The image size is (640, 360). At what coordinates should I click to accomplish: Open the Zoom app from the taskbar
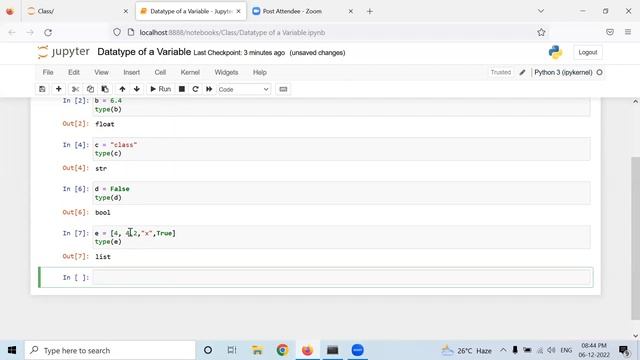click(x=357, y=350)
